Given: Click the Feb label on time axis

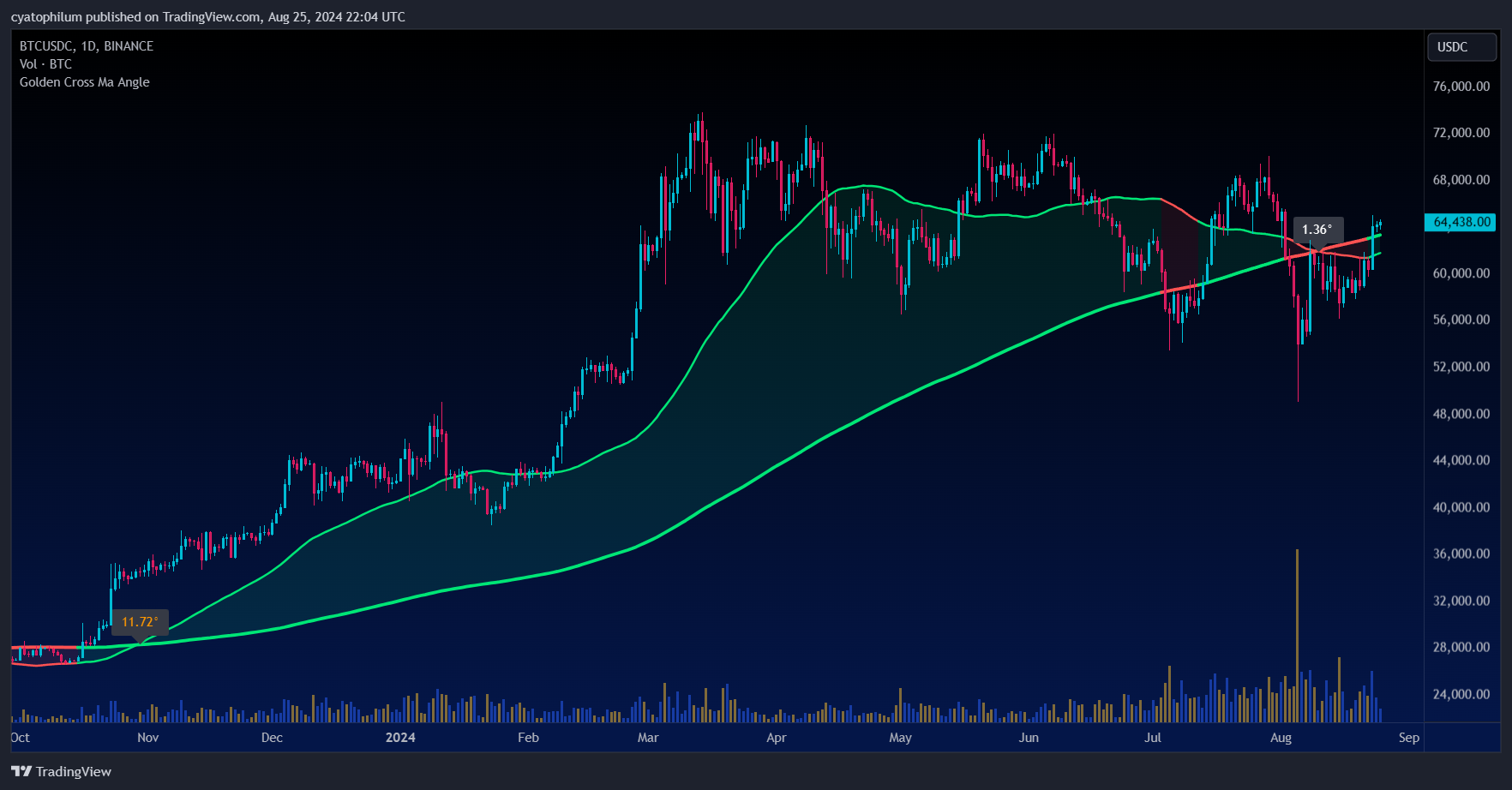Looking at the screenshot, I should [528, 738].
